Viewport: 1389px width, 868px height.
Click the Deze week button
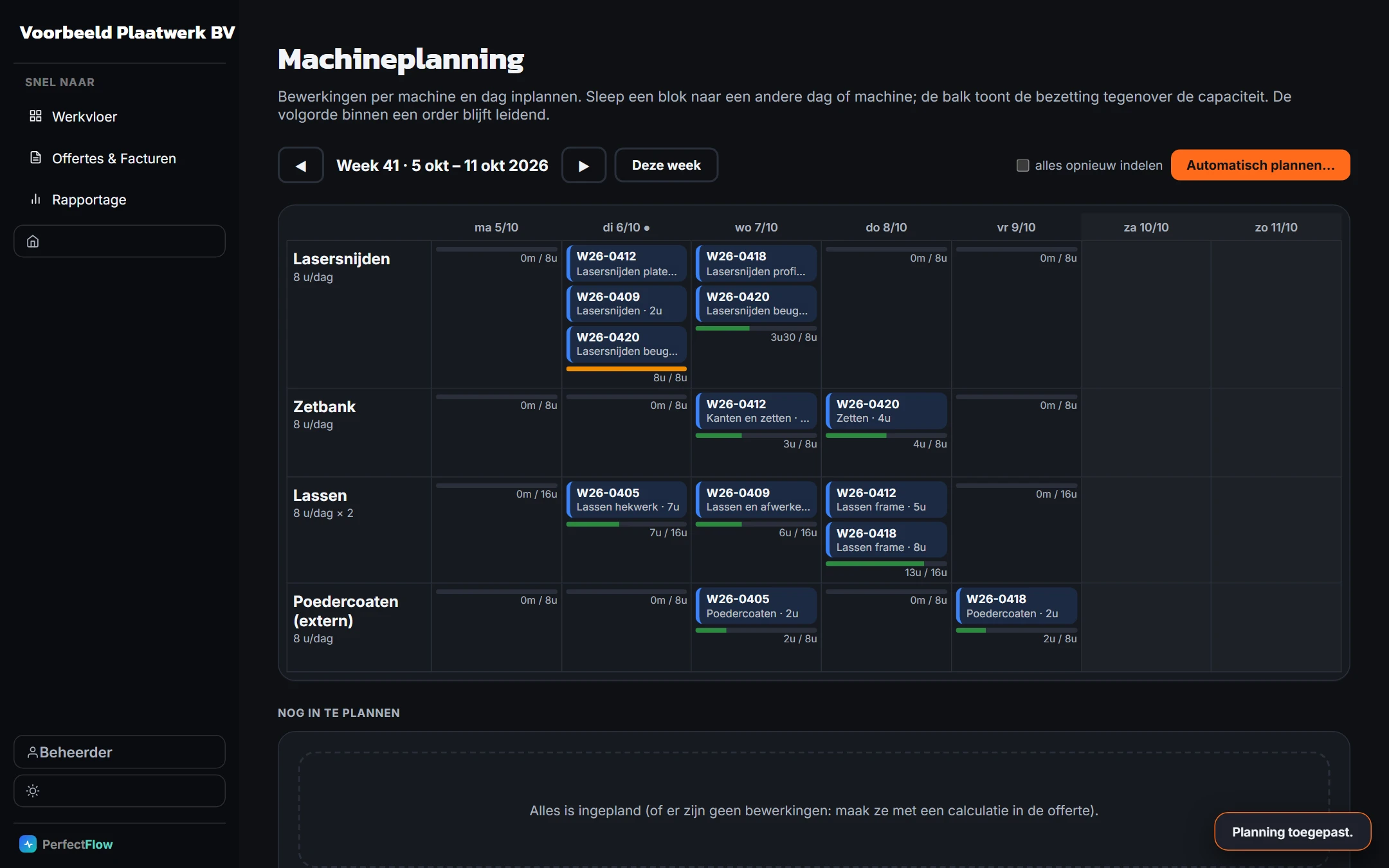click(x=666, y=165)
